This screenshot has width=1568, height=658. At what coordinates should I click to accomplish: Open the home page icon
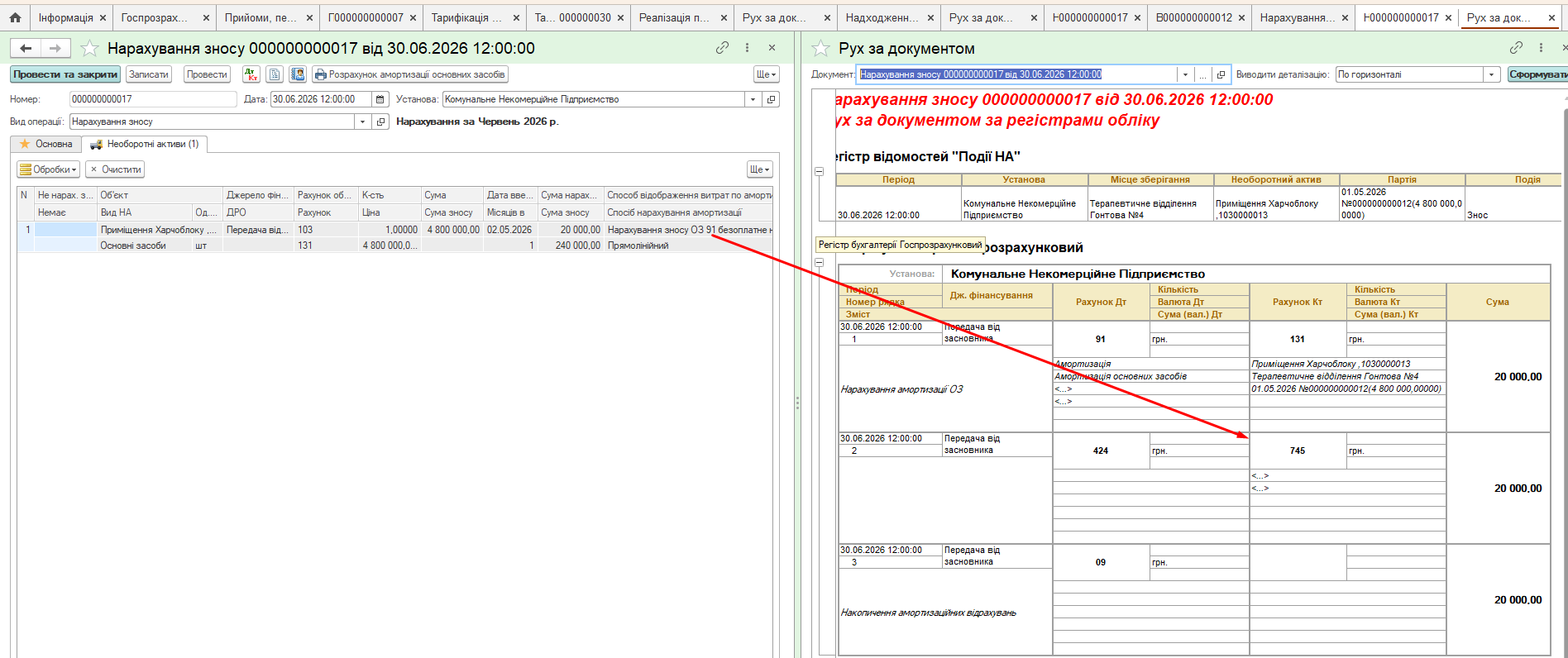pyautogui.click(x=15, y=17)
